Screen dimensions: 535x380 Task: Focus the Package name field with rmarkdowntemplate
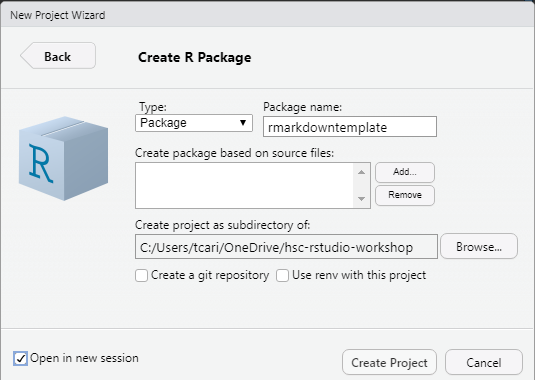pos(350,127)
